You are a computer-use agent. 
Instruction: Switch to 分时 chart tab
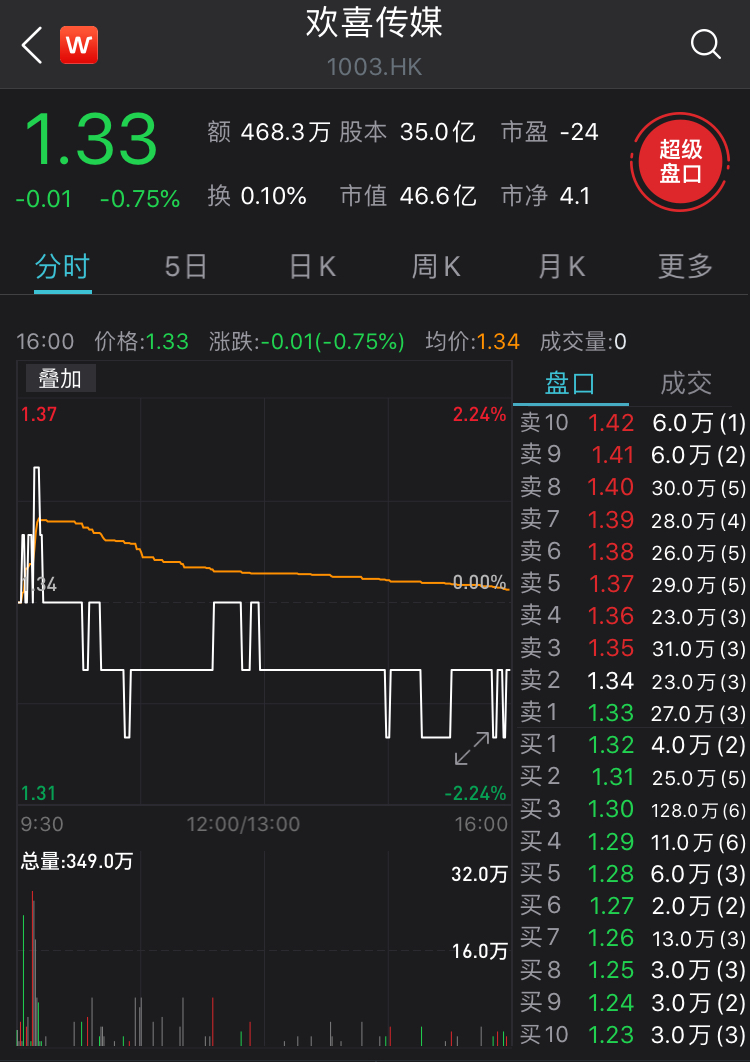coord(62,267)
